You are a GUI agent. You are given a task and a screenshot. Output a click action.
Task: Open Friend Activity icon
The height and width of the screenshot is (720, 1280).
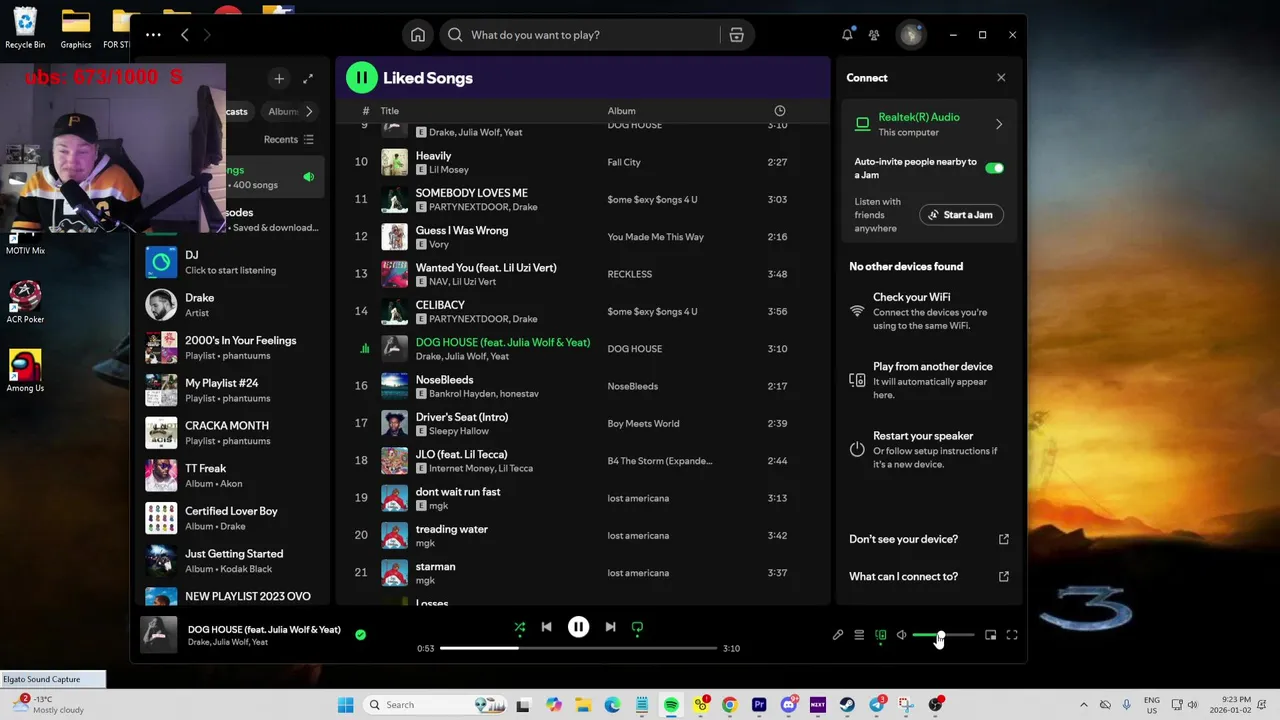click(x=874, y=35)
